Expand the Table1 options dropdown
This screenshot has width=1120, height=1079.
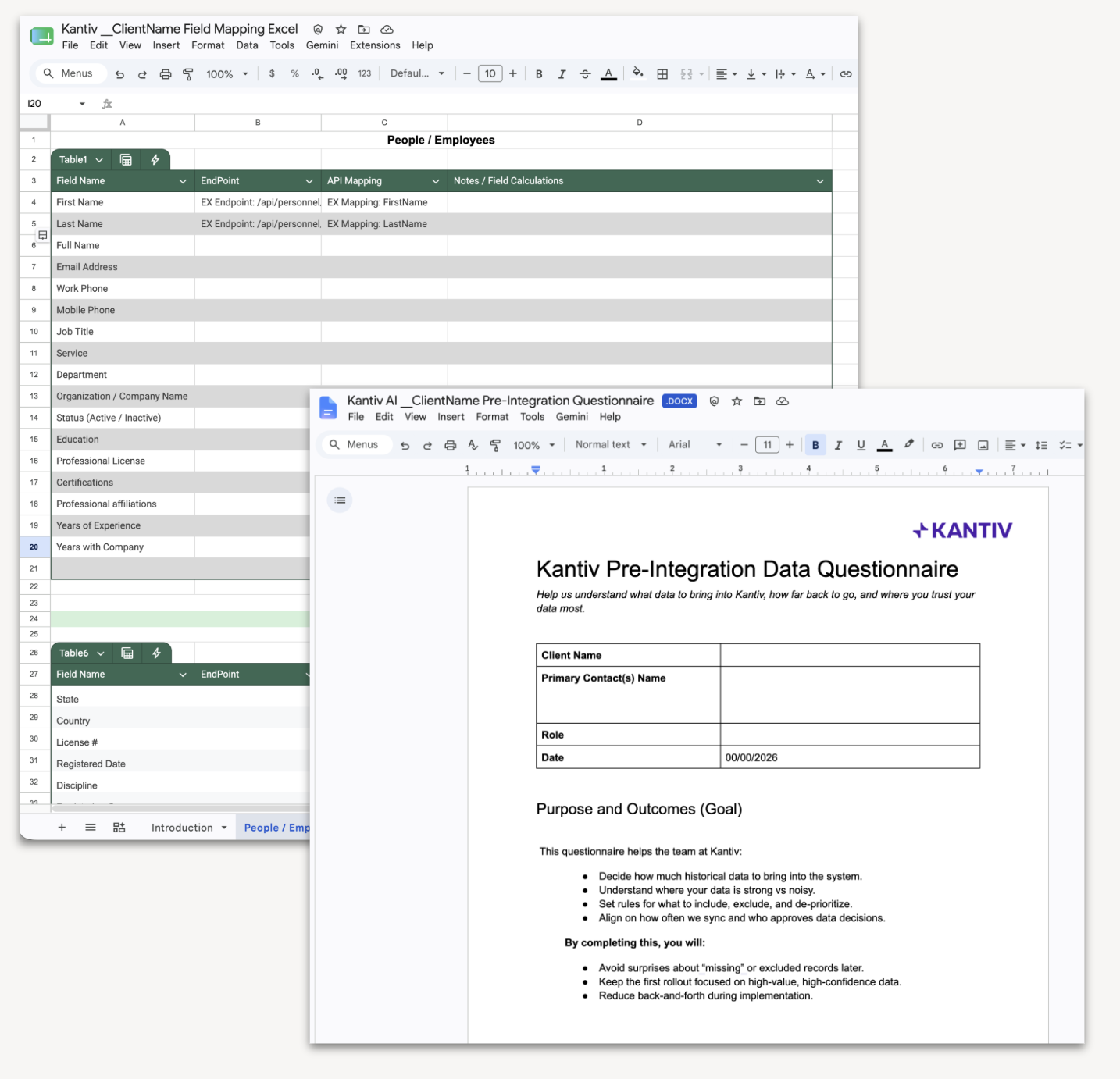pyautogui.click(x=99, y=160)
